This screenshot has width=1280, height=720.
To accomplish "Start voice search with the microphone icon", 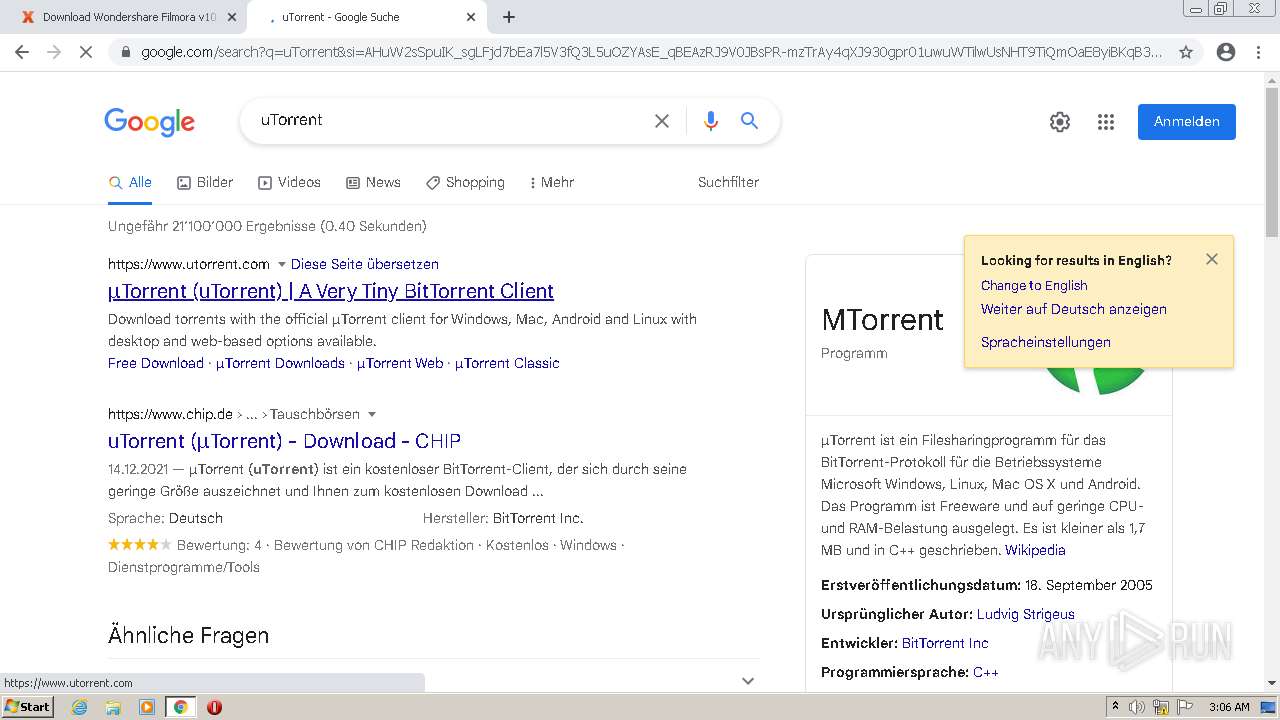I will point(711,121).
